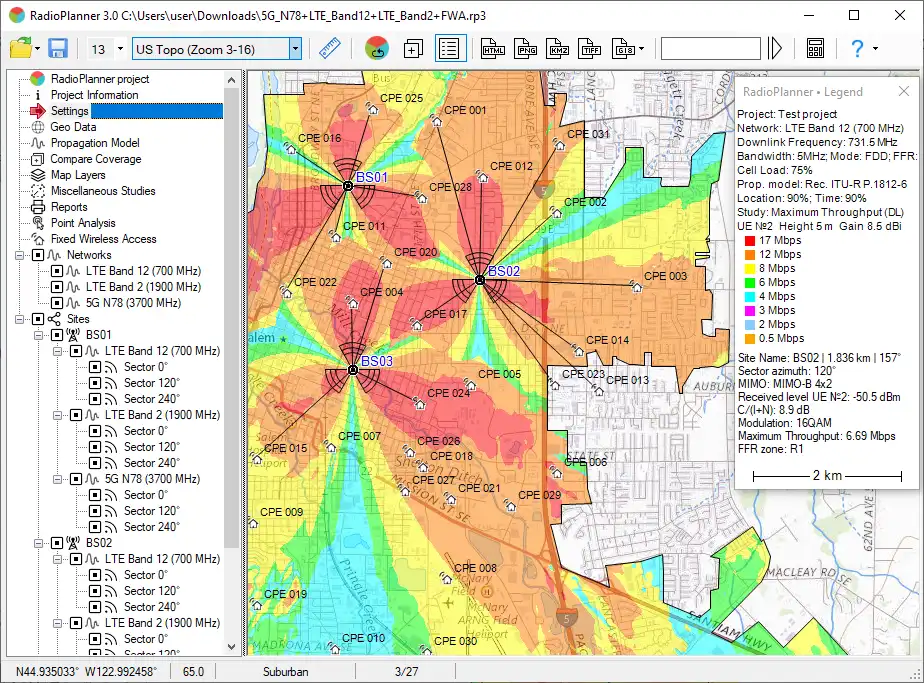Click the BS02 base station marker on map
924x683 pixels.
coord(480,280)
